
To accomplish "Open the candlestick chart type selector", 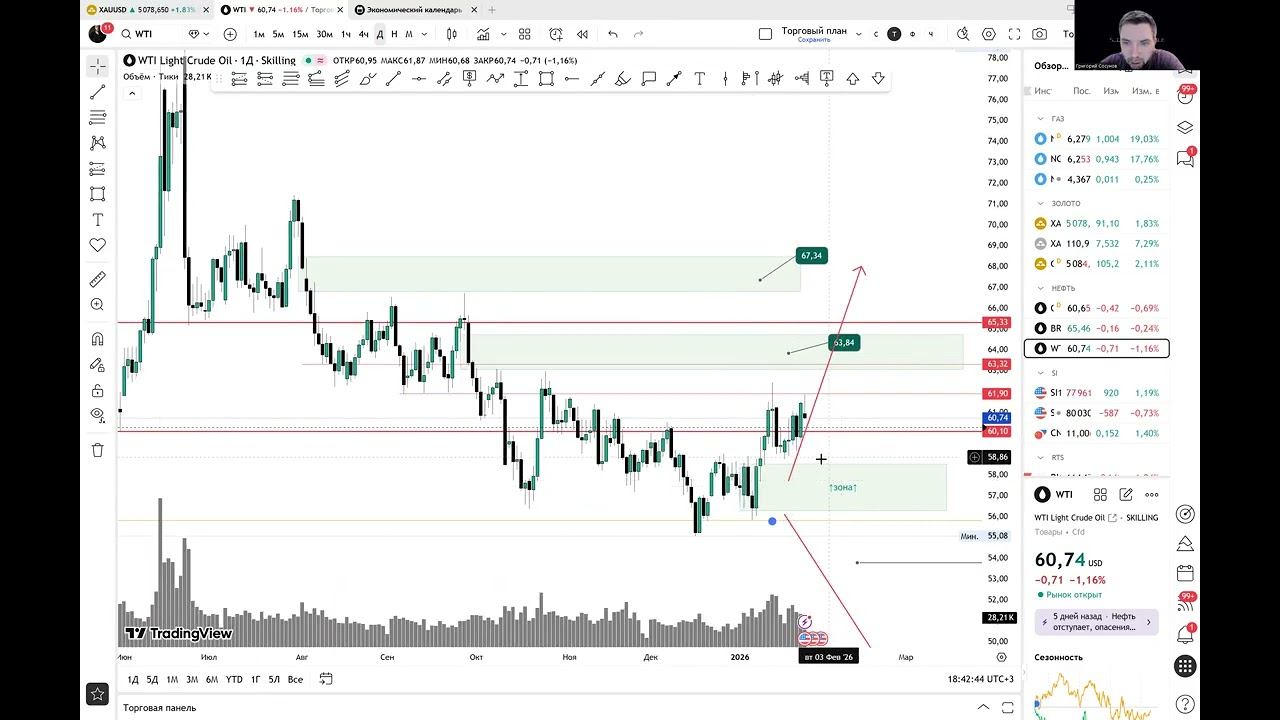I will click(452, 34).
